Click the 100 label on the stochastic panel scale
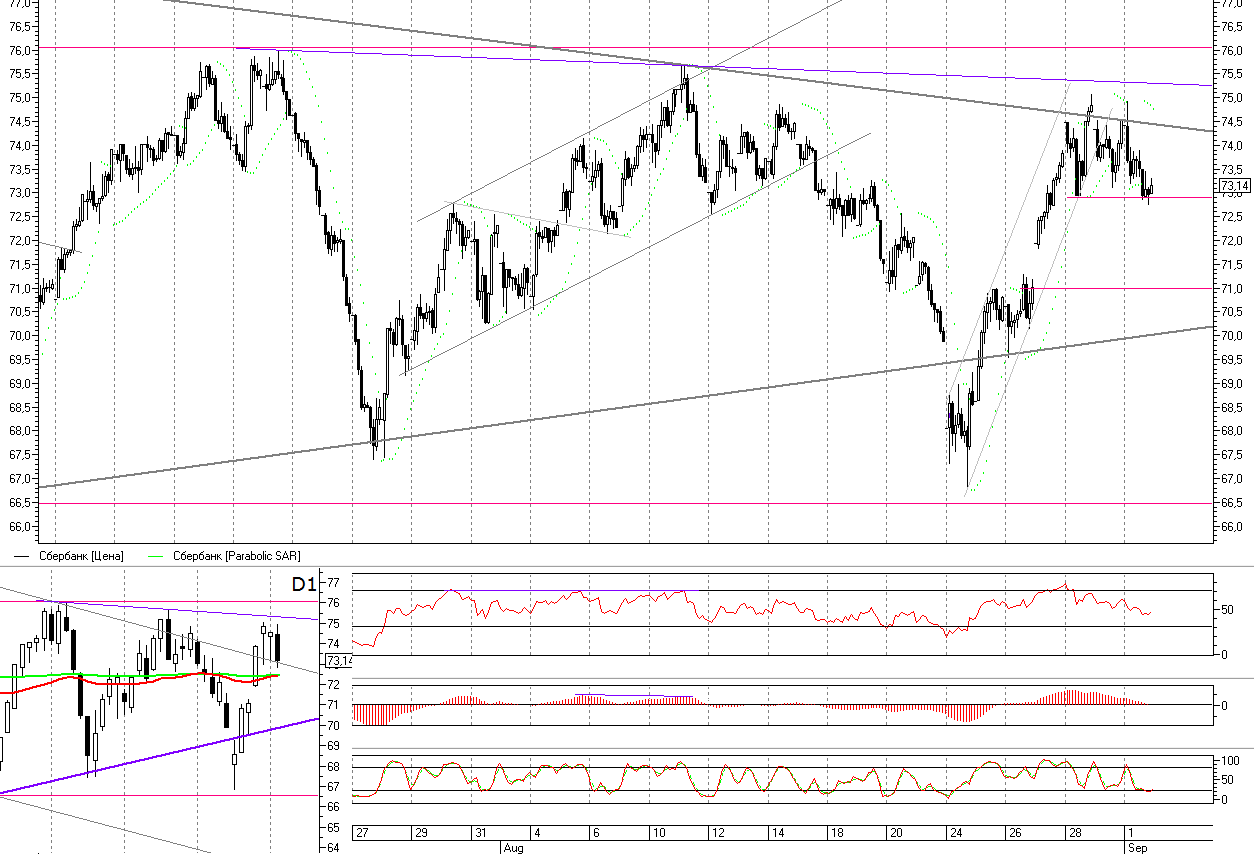Viewport: 1254px width, 854px height. [1230, 761]
